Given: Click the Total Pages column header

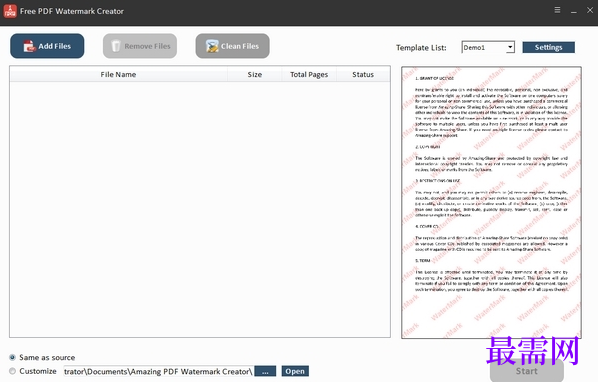Looking at the screenshot, I should click(309, 74).
